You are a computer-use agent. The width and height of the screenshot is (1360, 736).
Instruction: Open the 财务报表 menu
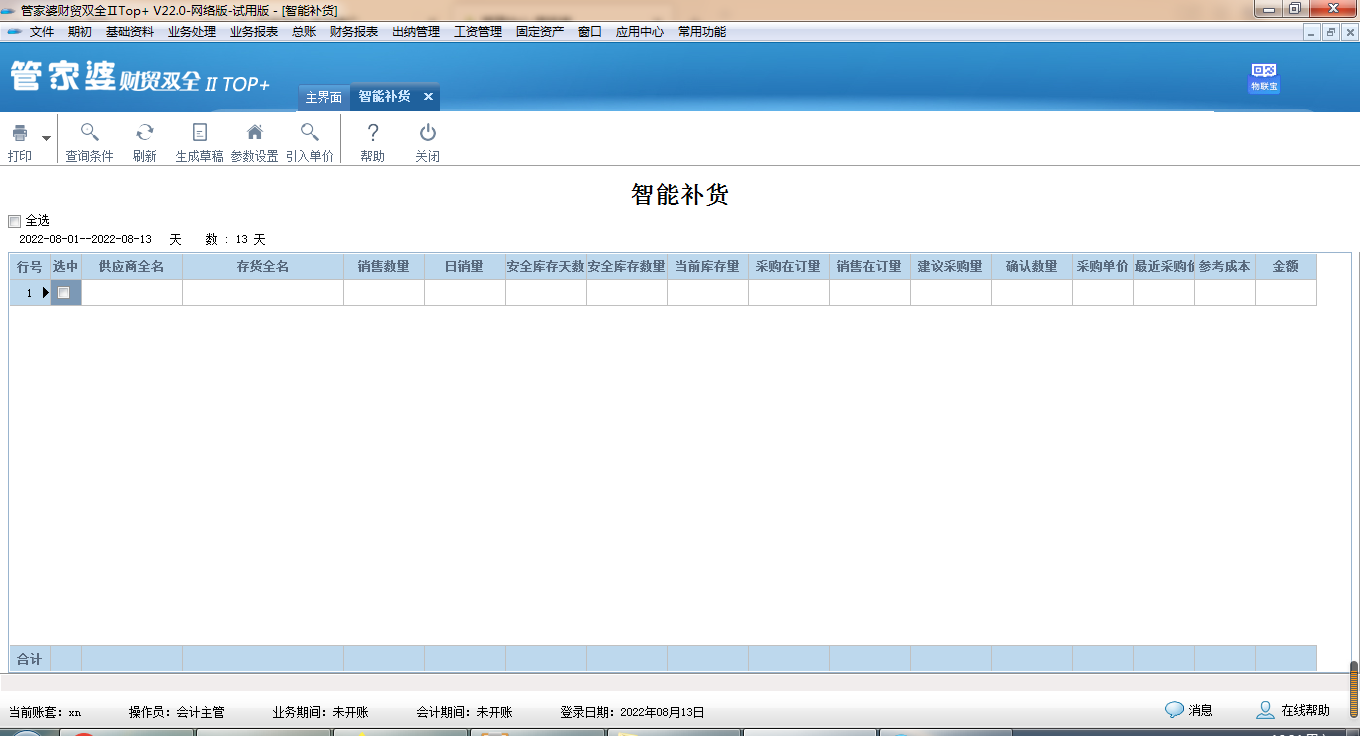(x=354, y=32)
